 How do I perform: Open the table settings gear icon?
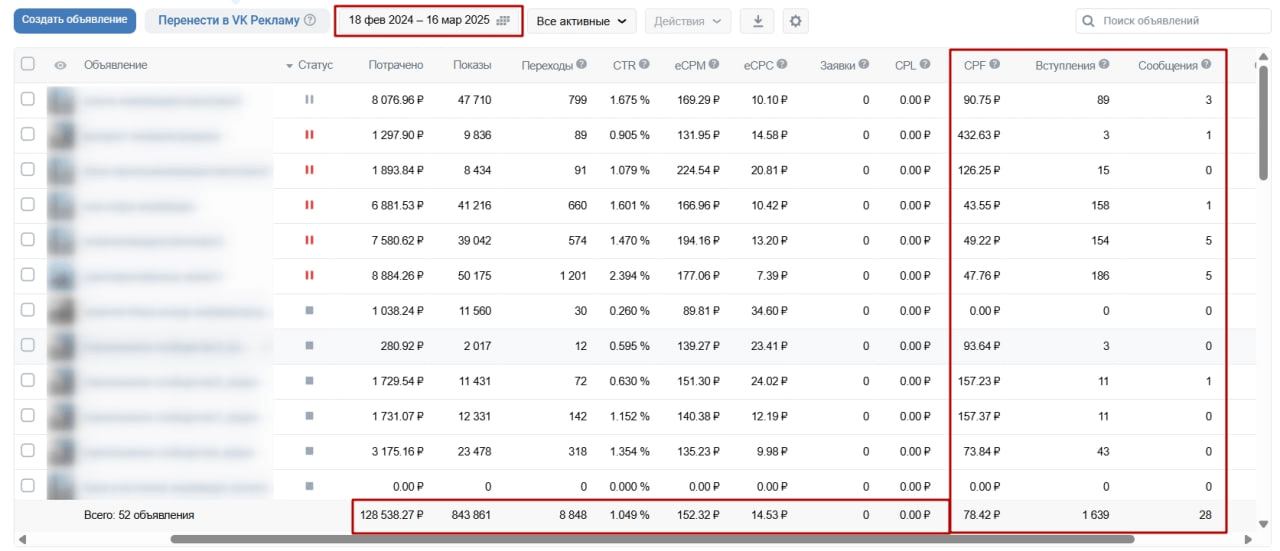pyautogui.click(x=795, y=21)
